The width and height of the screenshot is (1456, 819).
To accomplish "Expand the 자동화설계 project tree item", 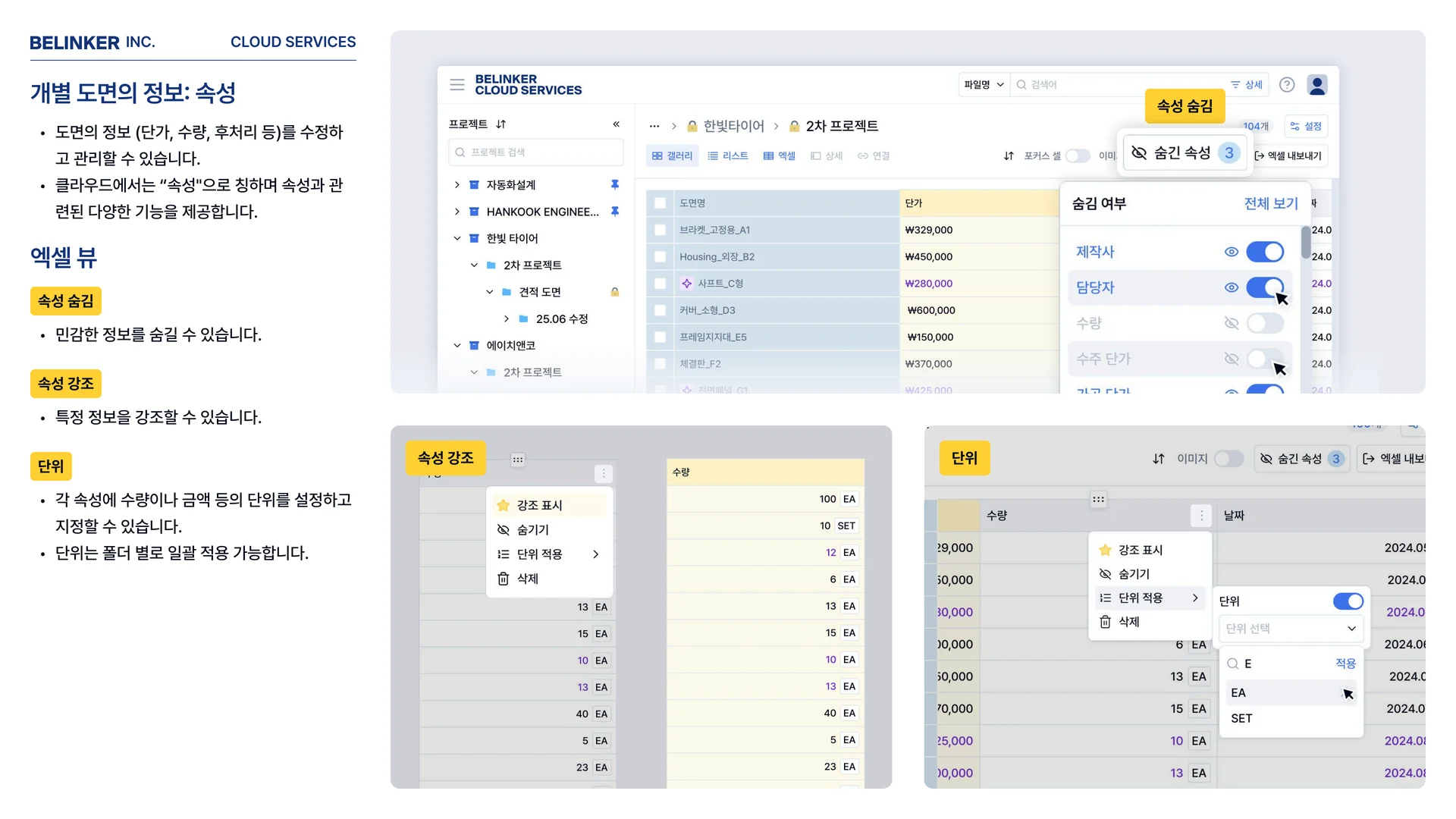I will pyautogui.click(x=457, y=185).
